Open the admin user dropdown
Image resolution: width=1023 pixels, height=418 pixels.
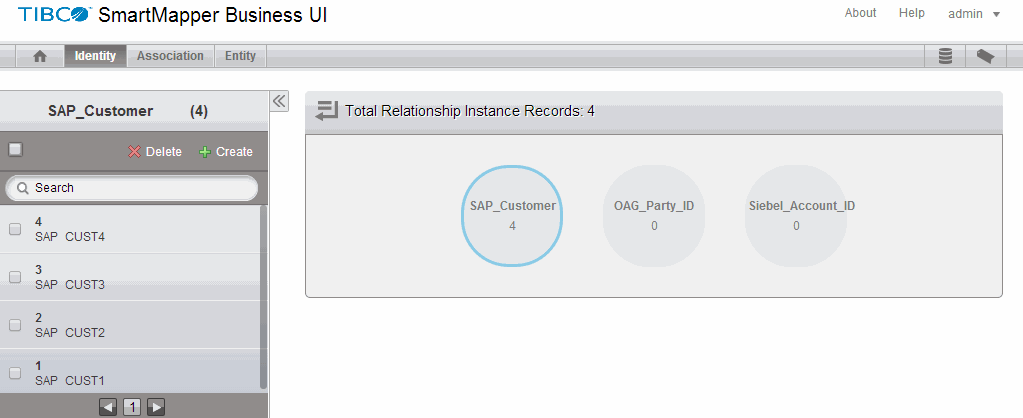coord(974,14)
